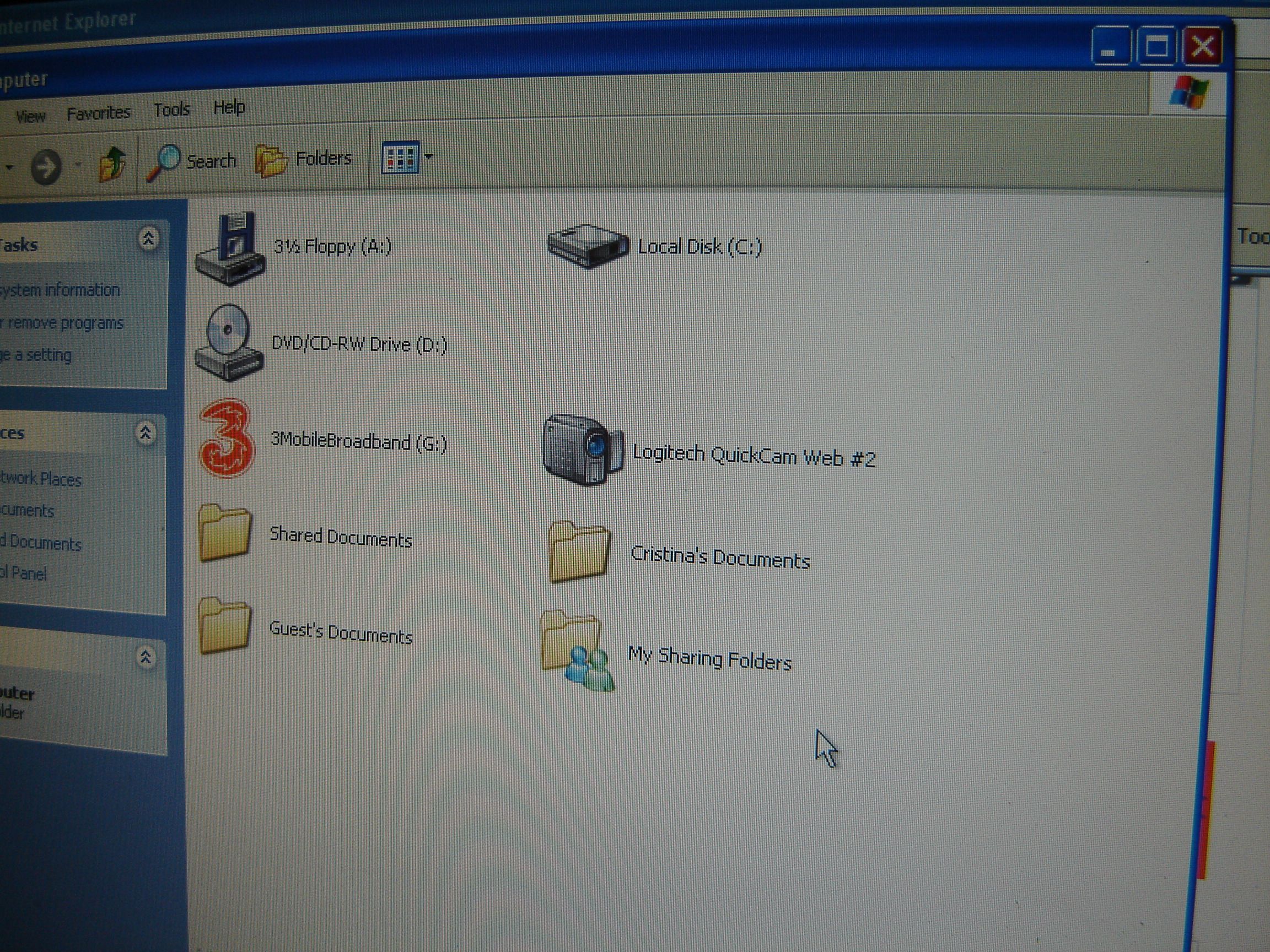This screenshot has width=1270, height=952.
Task: Open the Guest's Documents folder
Action: tap(224, 625)
